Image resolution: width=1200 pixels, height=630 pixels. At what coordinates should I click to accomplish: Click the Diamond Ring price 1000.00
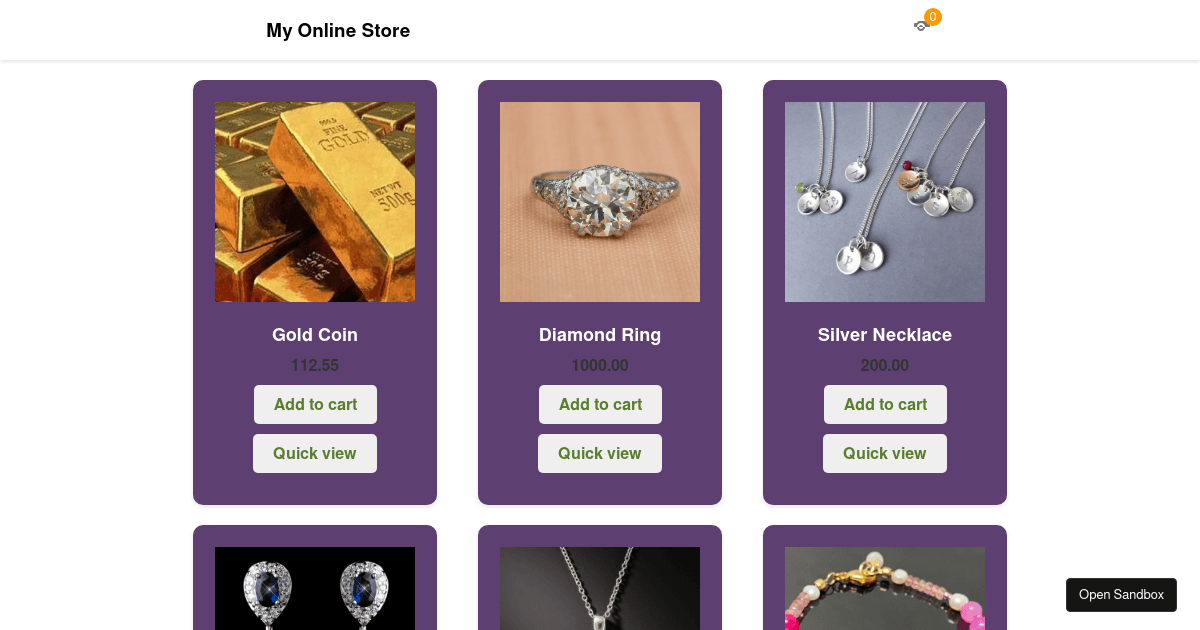click(x=600, y=366)
